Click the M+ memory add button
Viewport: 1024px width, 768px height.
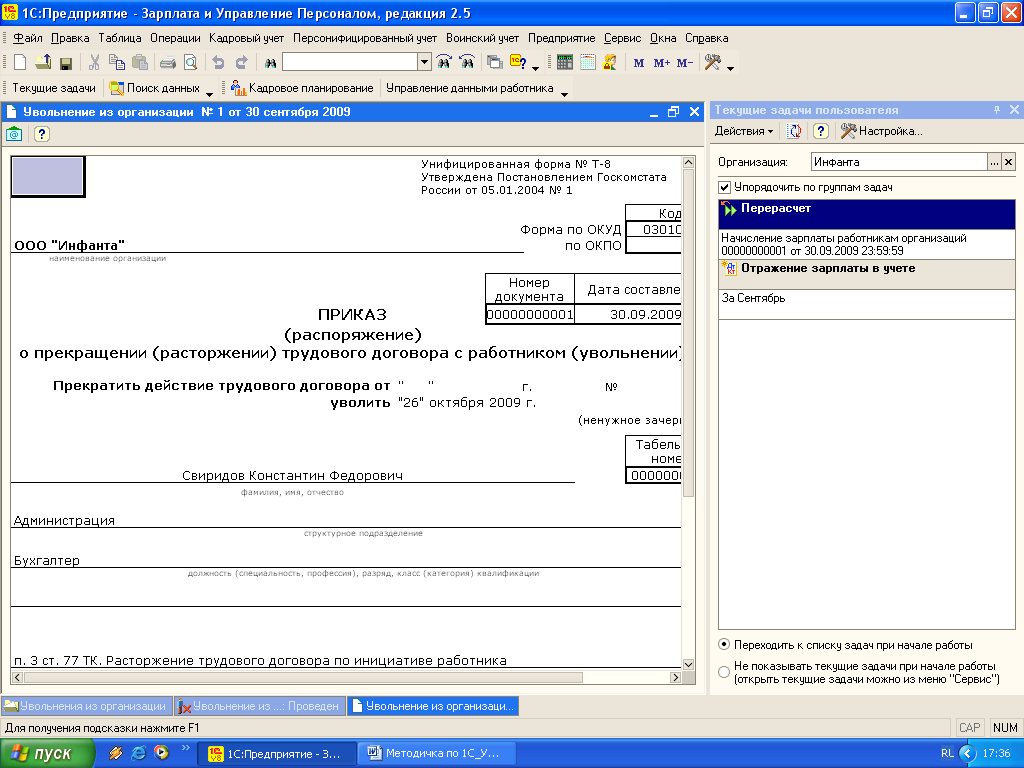click(x=662, y=63)
